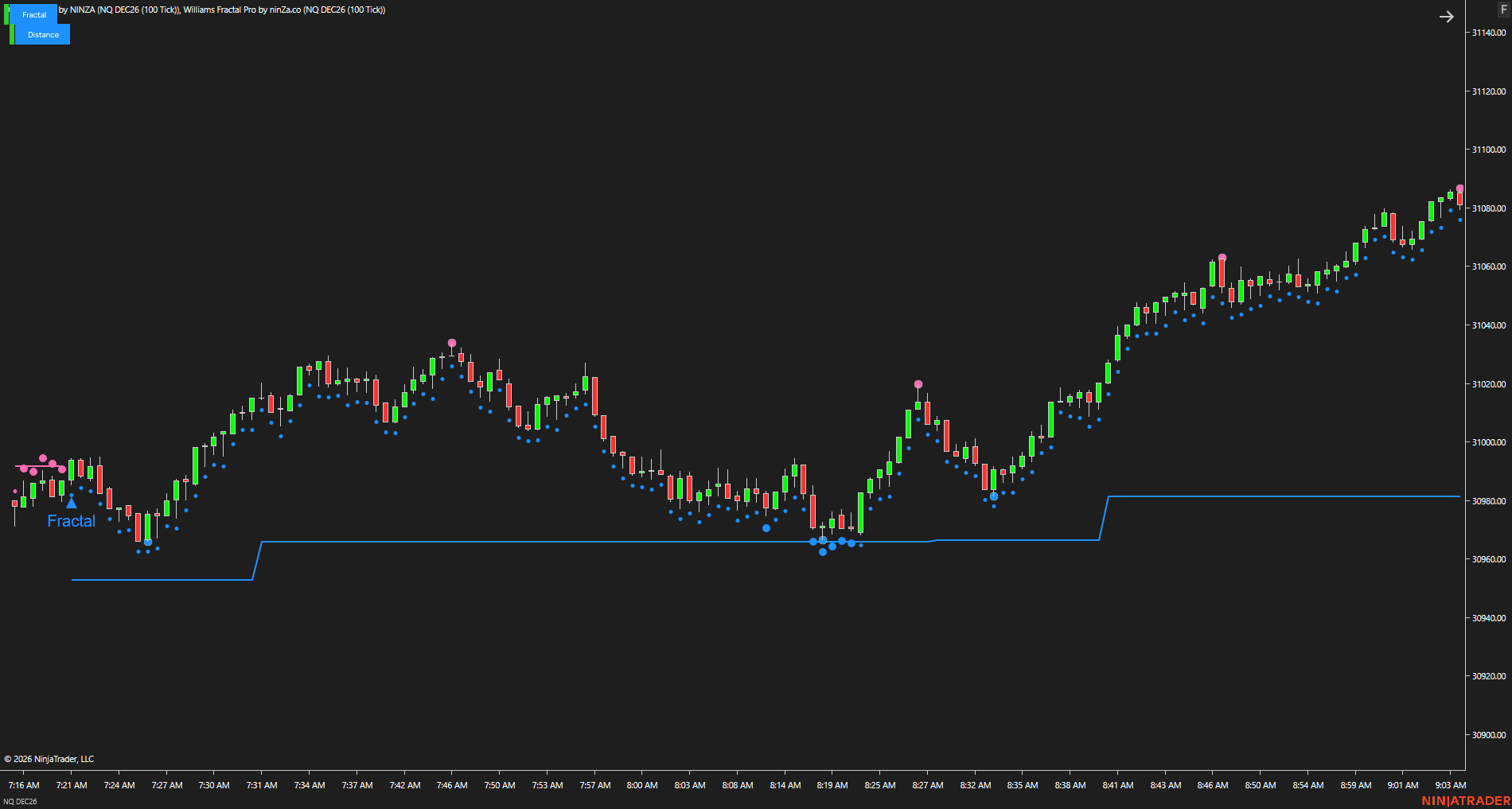Click the 31060.00 price axis label

(x=1488, y=266)
